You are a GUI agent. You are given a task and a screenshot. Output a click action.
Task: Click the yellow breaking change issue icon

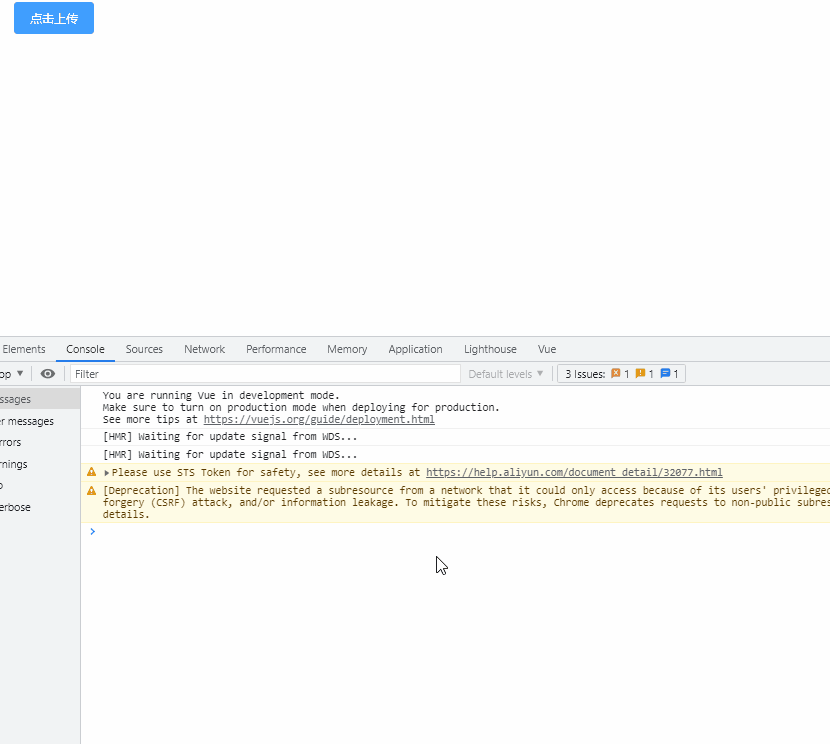pyautogui.click(x=640, y=373)
